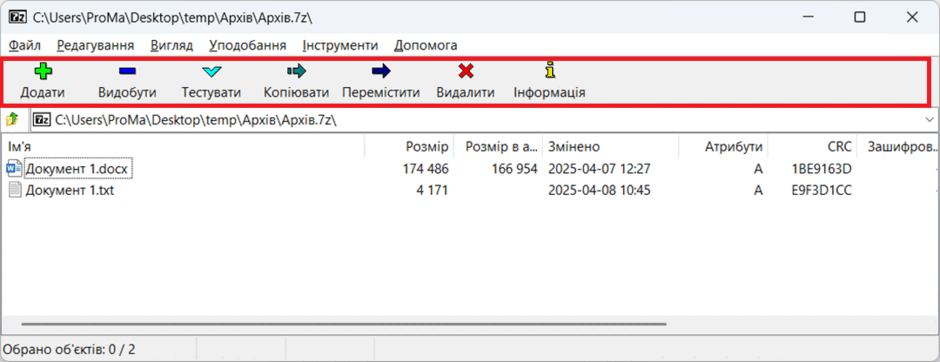Sort by the Розмір в а... column header
This screenshot has height=362, width=940.
(498, 147)
